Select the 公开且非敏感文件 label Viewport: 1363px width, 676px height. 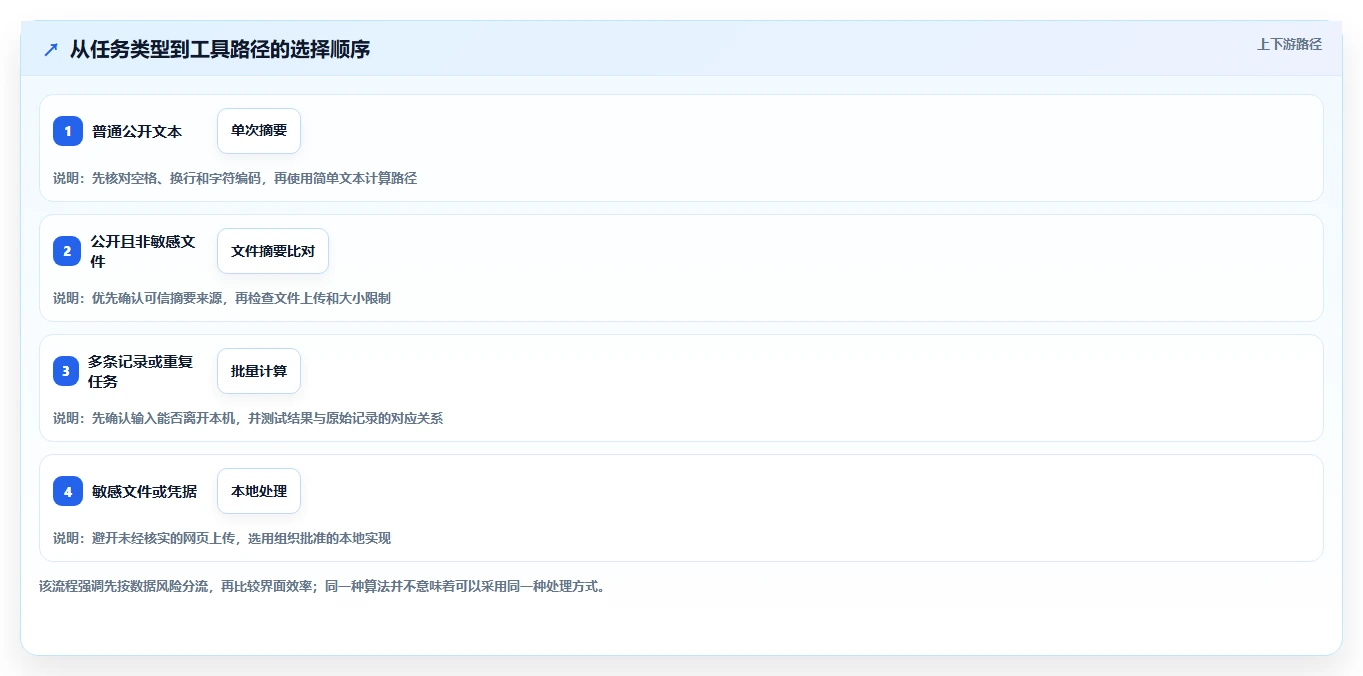tap(142, 251)
